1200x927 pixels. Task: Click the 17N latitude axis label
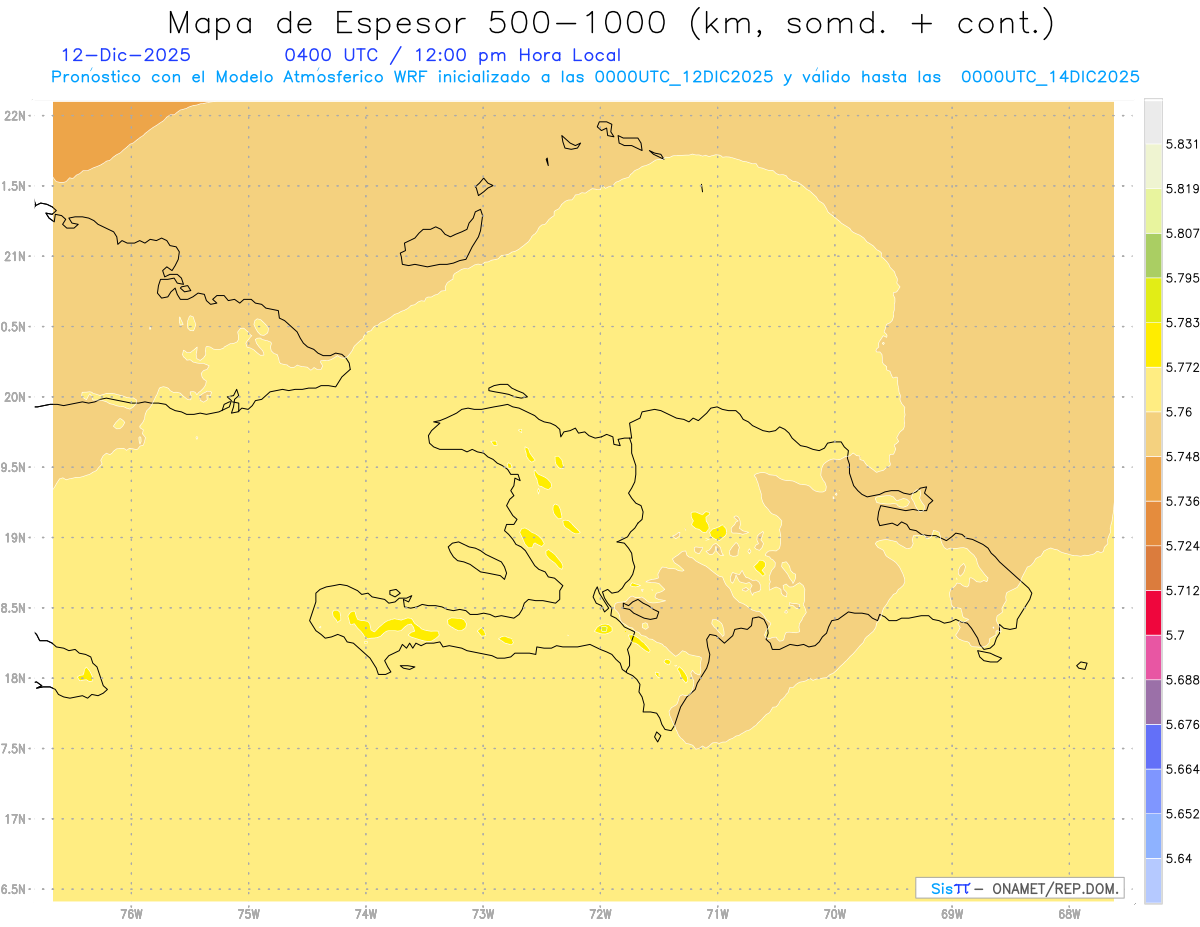point(15,819)
